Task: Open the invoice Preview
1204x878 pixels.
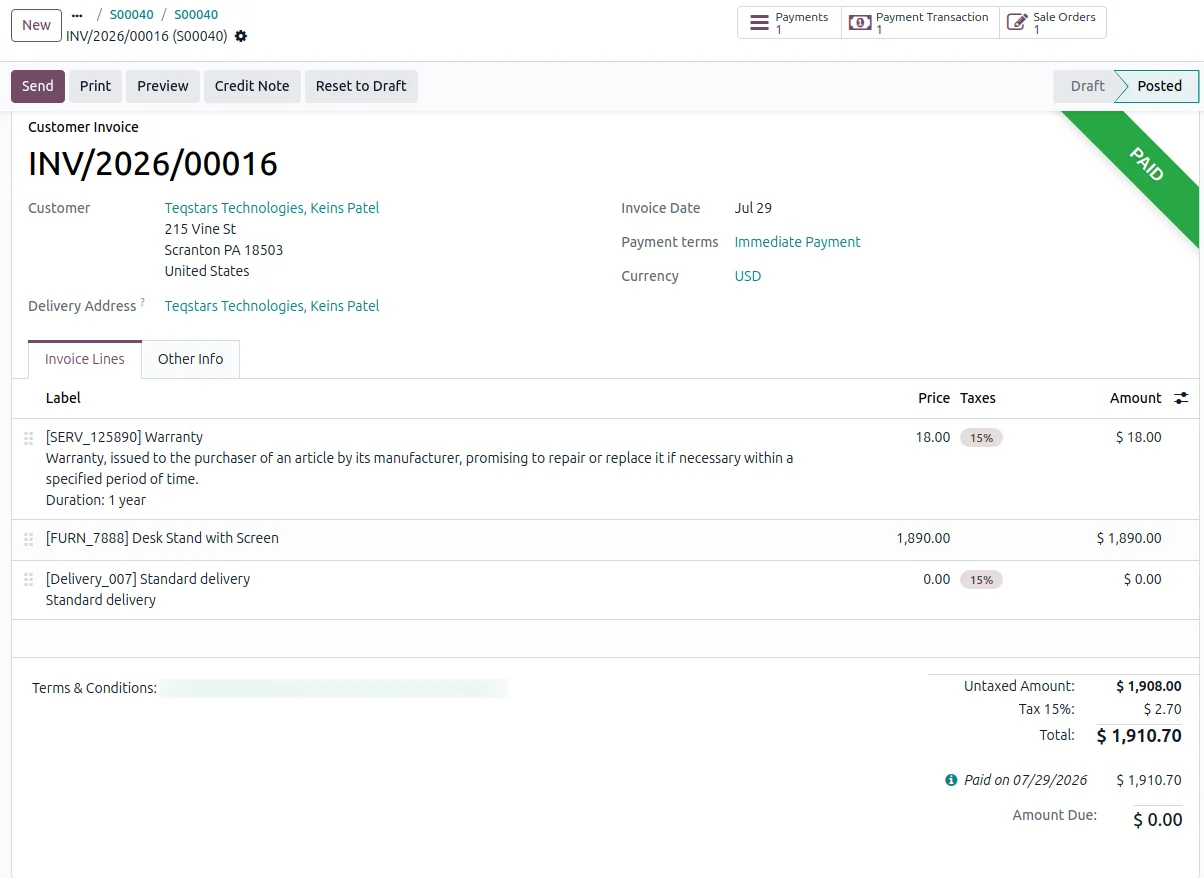Action: click(x=163, y=86)
